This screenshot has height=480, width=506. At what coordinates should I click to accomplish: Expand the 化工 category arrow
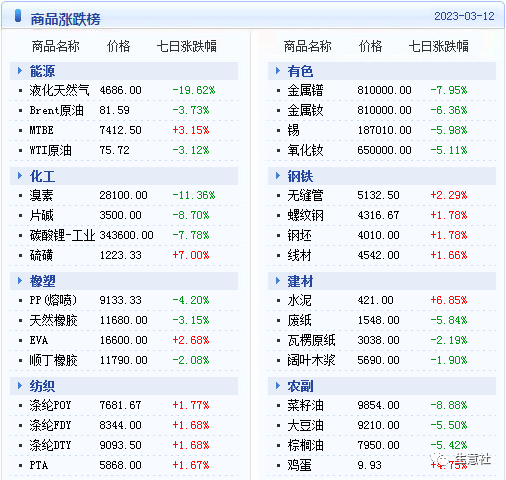coord(20,176)
